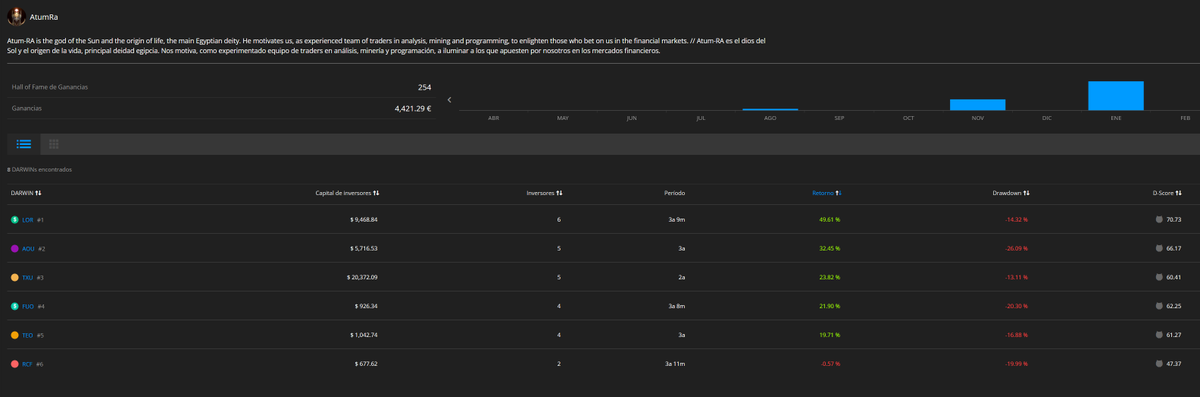Click the ENE earnings bar in chart
This screenshot has width=1200, height=397.
(1115, 95)
